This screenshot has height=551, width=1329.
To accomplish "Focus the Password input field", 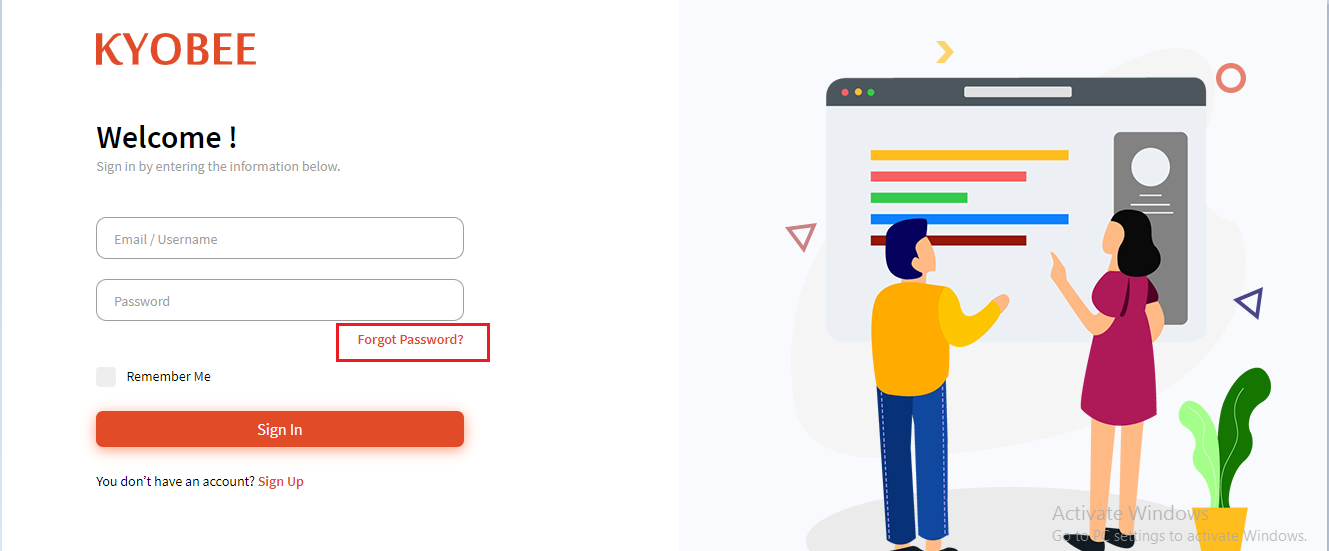I will pos(280,300).
